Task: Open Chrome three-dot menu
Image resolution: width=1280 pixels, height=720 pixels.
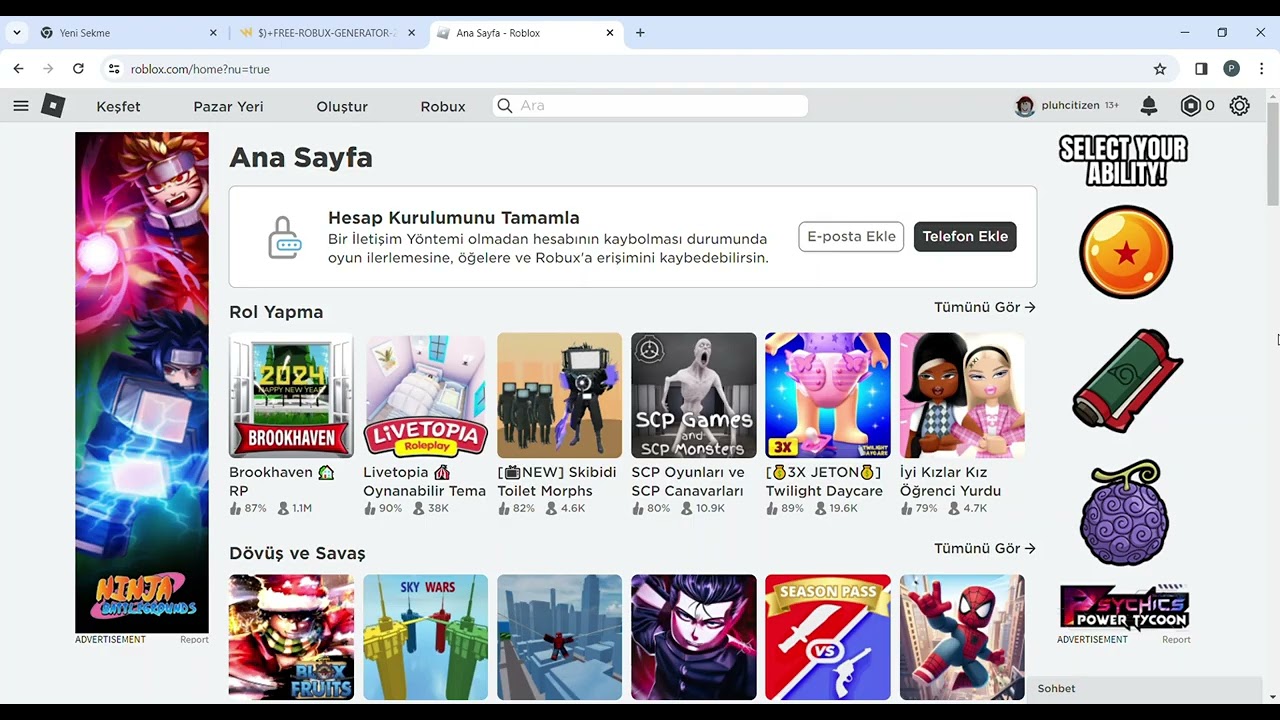Action: click(x=1262, y=69)
